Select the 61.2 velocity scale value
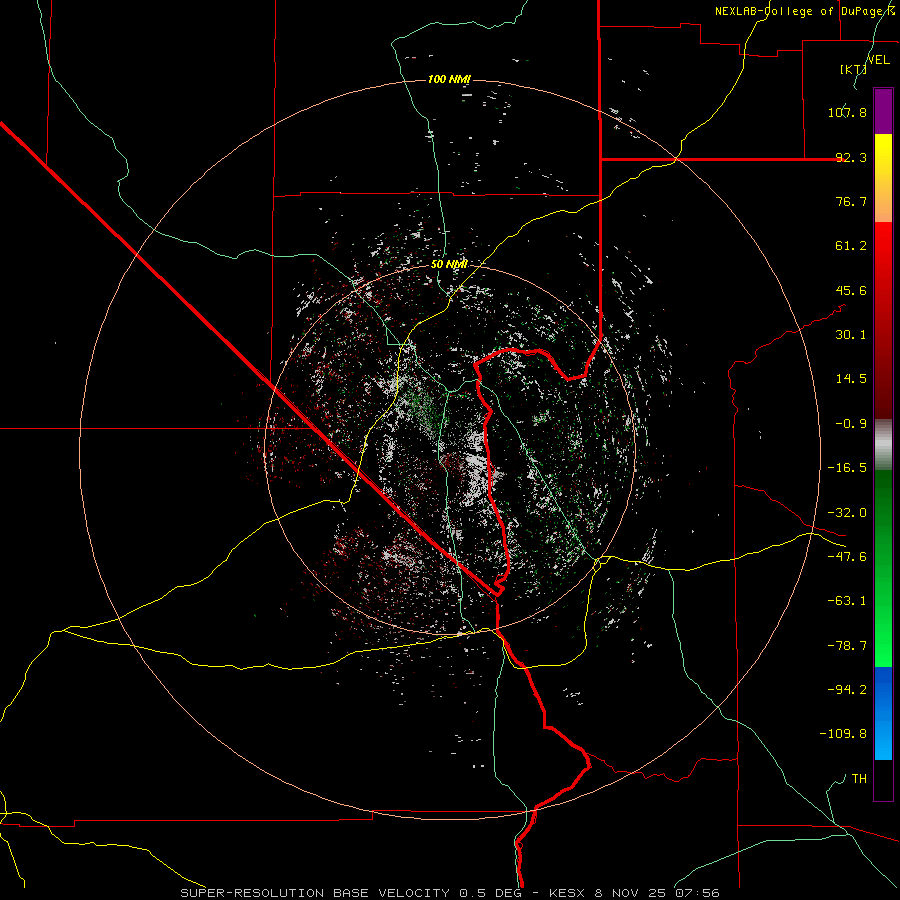Viewport: 900px width, 900px height. tap(851, 246)
